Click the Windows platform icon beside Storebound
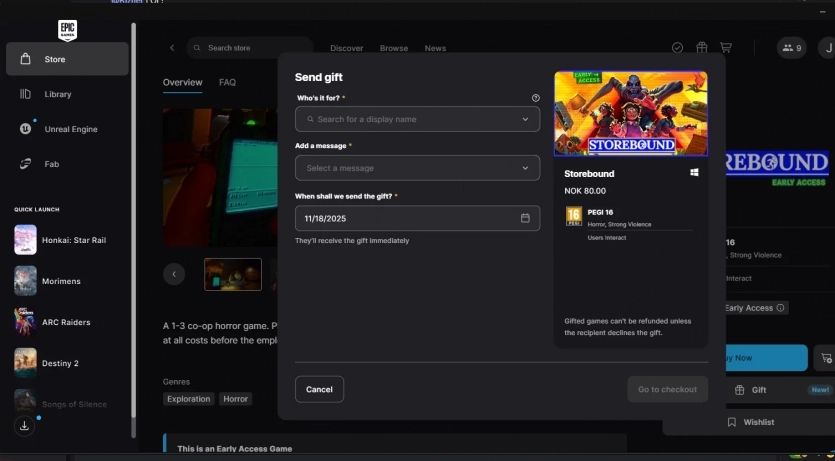This screenshot has width=835, height=461. click(x=694, y=172)
